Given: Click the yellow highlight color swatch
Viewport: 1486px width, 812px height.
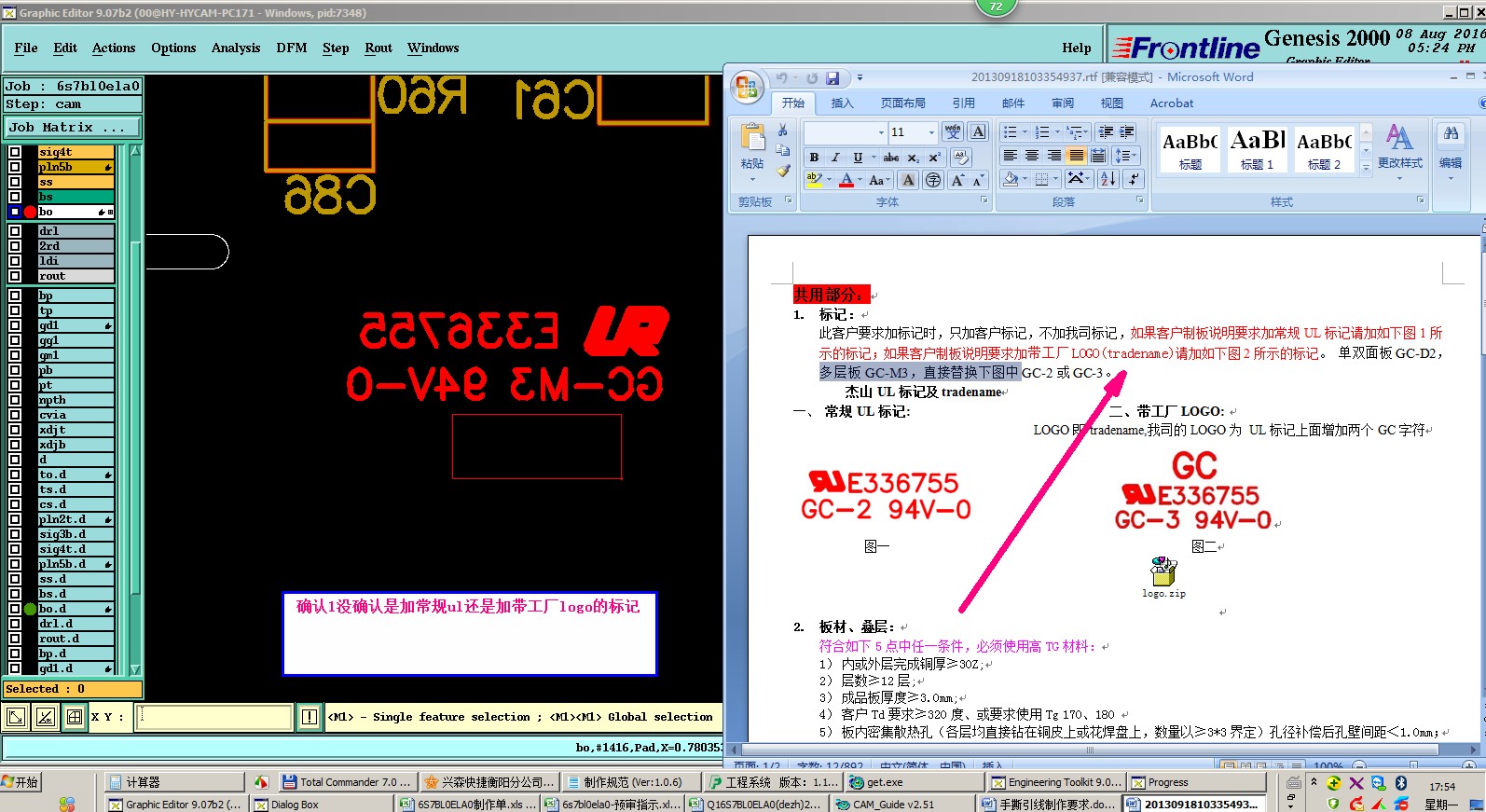Looking at the screenshot, I should [x=814, y=181].
